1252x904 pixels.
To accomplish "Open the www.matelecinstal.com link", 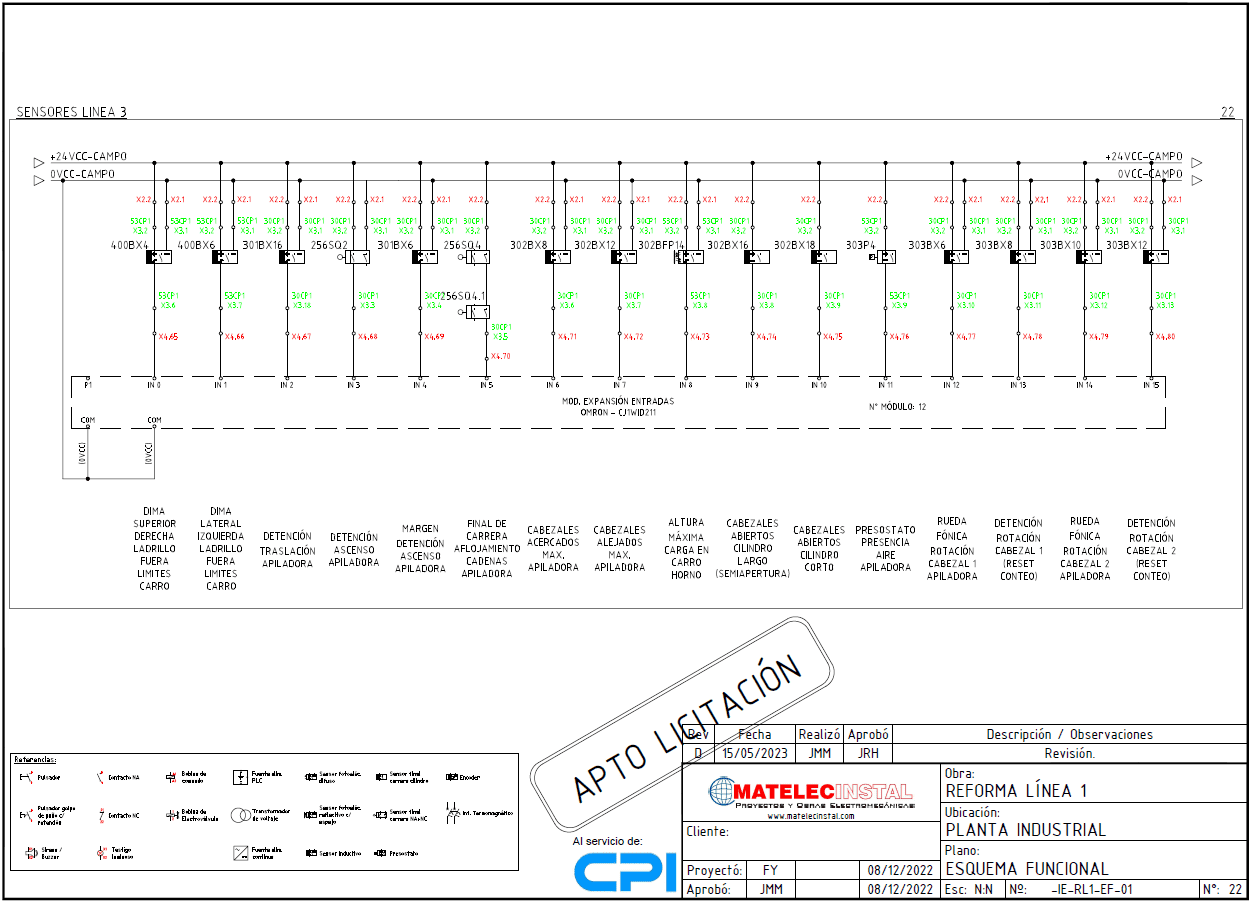I will pyautogui.click(x=811, y=816).
